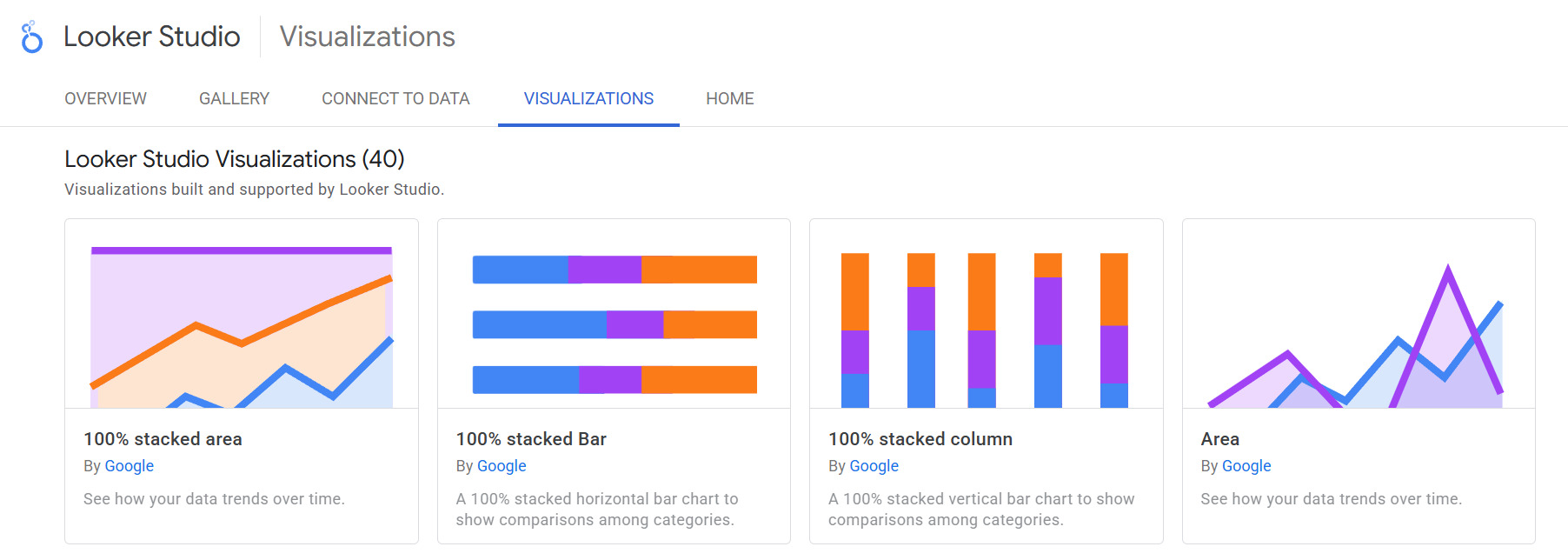The width and height of the screenshot is (1568, 560).
Task: Select the Area card title
Action: tap(1219, 439)
